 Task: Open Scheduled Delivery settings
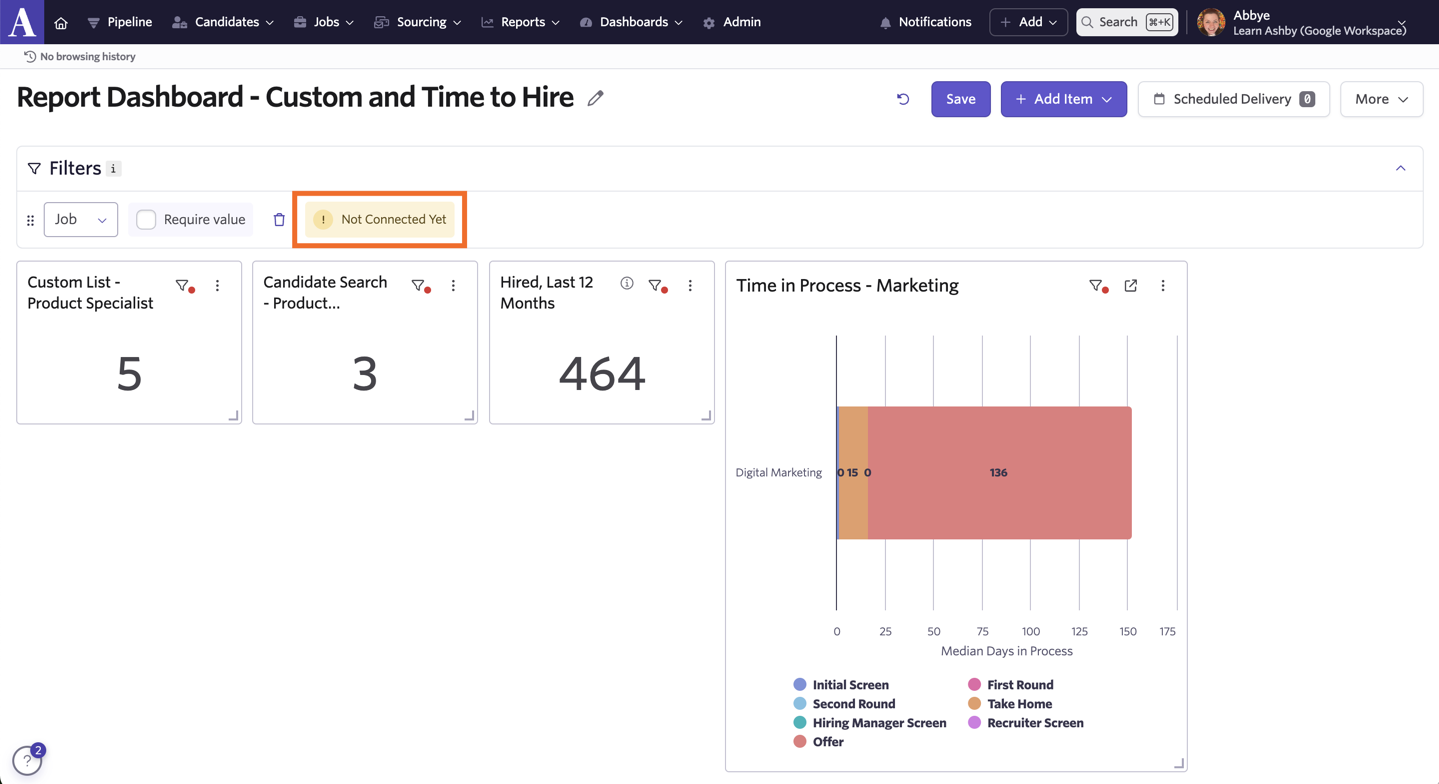point(1234,99)
